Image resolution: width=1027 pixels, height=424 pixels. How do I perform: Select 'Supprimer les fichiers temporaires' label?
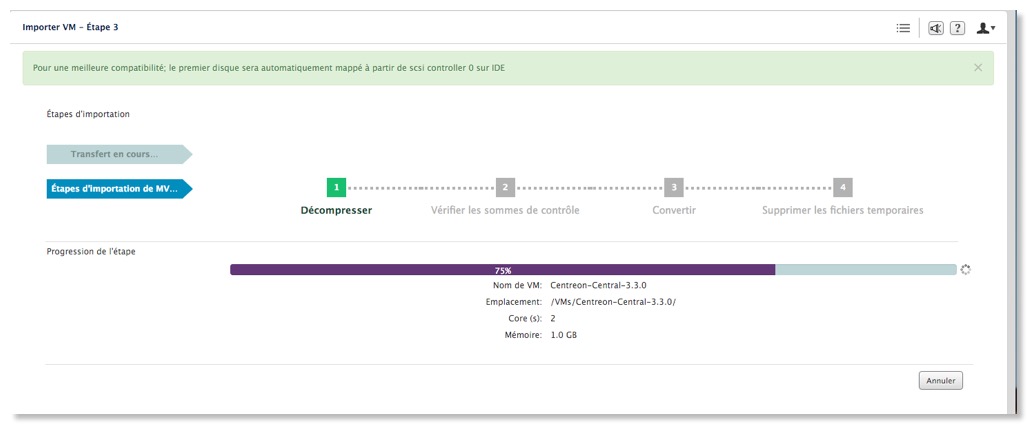(x=843, y=210)
